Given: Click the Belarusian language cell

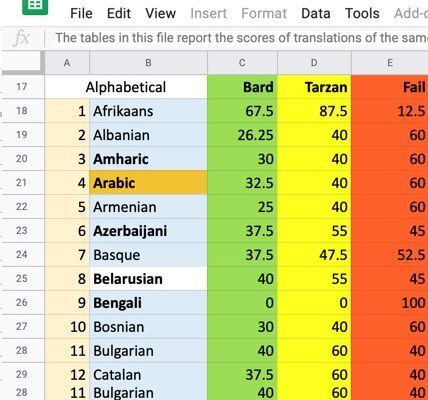Looking at the screenshot, I should pyautogui.click(x=148, y=279).
